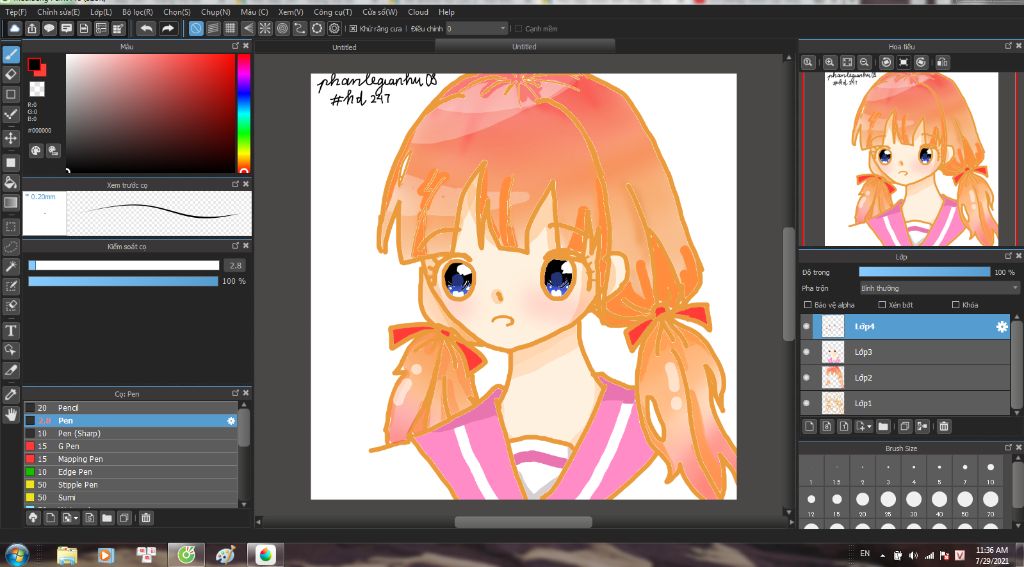
Task: Delete layer using the trash icon
Action: click(944, 426)
